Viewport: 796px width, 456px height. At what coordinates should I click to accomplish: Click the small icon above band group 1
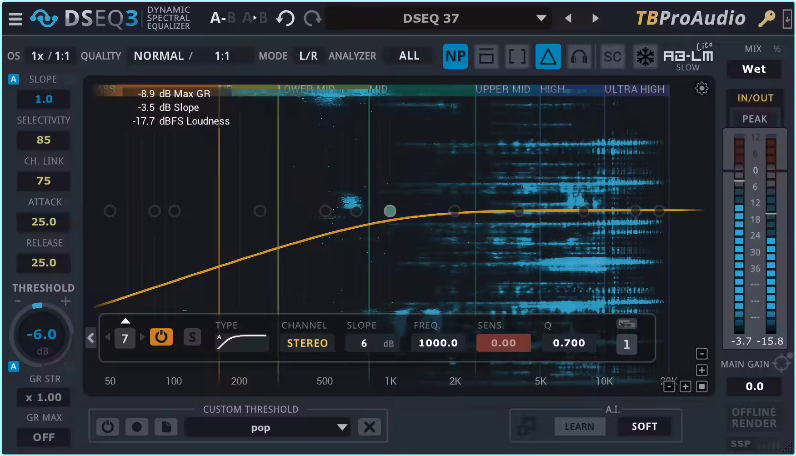click(x=626, y=324)
